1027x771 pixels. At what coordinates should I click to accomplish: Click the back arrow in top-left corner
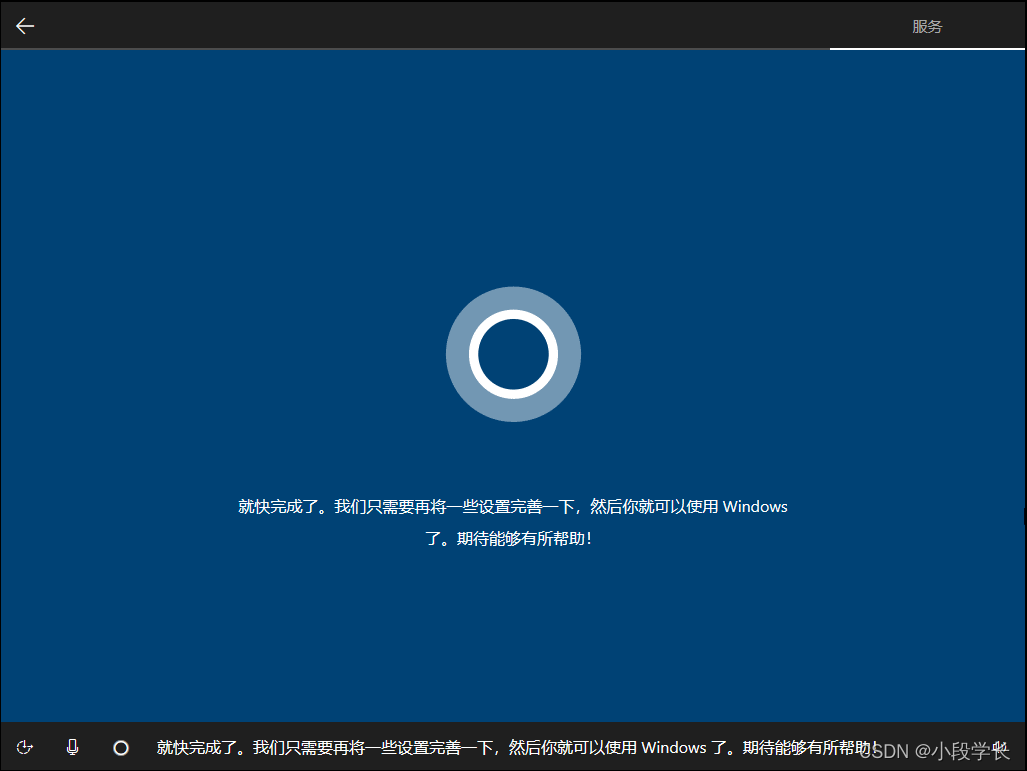click(x=24, y=25)
